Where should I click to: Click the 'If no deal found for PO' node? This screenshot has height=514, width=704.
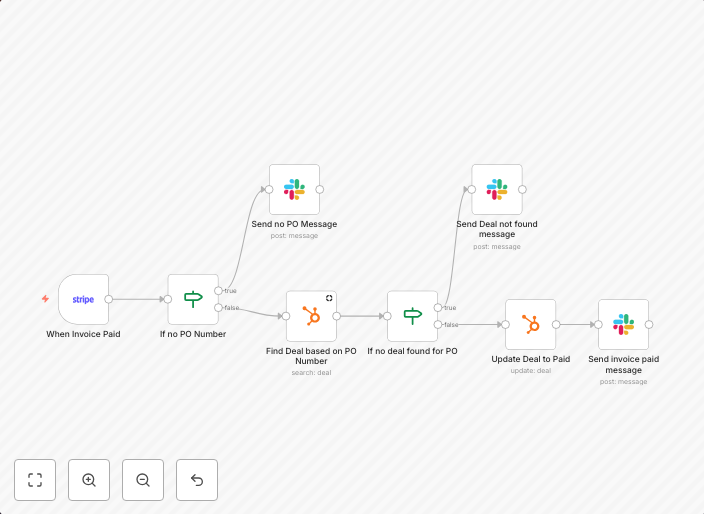412,316
